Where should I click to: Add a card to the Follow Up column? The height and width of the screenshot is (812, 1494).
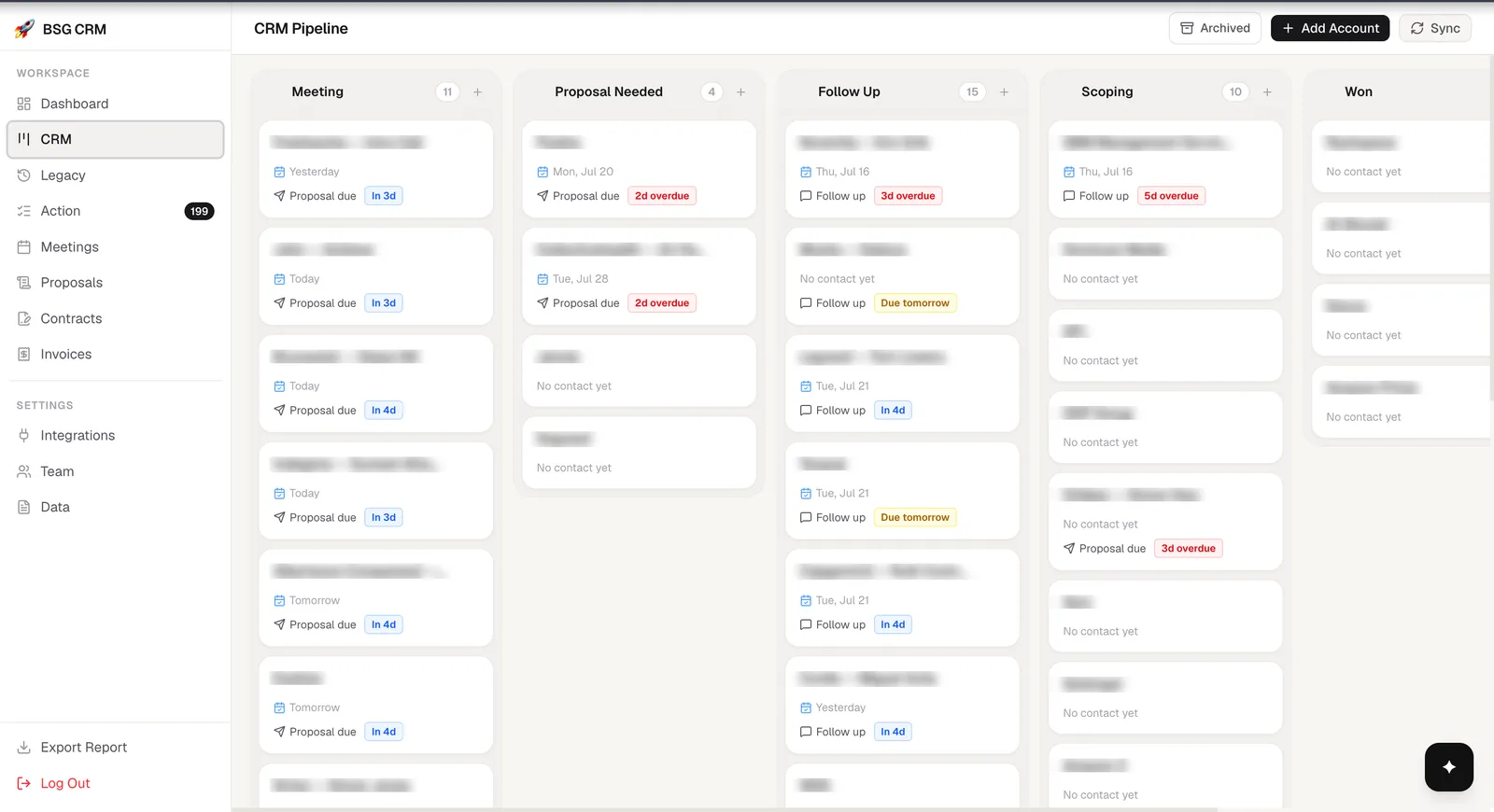coord(1005,92)
